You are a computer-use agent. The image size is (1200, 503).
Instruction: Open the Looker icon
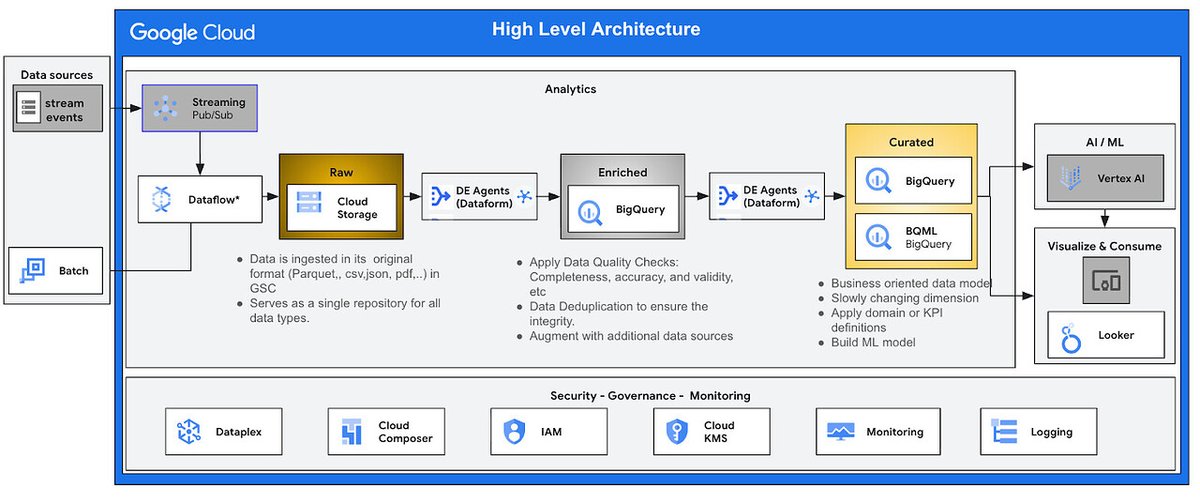pyautogui.click(x=1070, y=335)
